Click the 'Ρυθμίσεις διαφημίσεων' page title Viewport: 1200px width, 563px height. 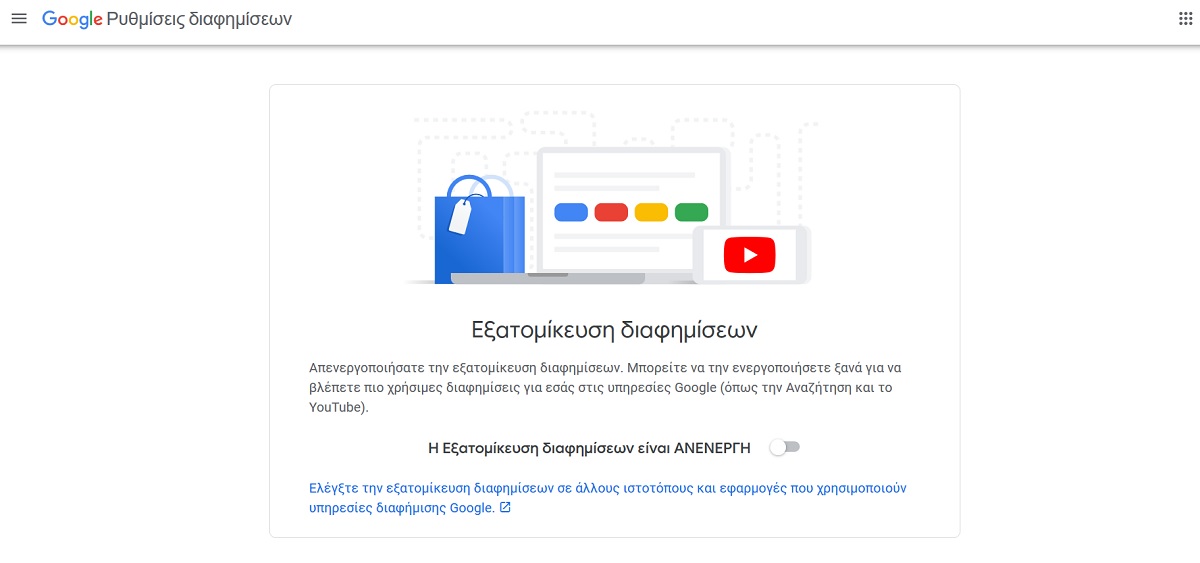(199, 19)
